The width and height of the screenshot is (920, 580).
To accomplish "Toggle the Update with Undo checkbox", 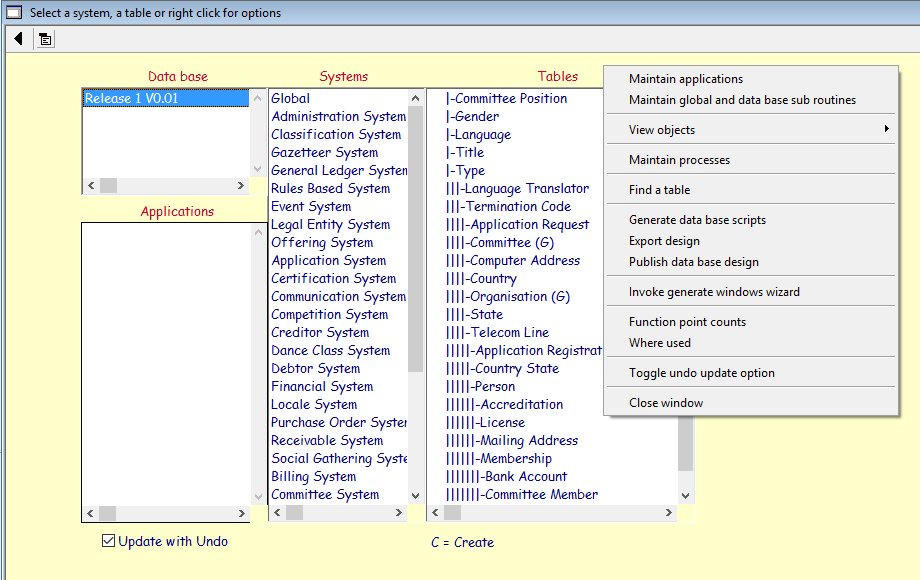I will click(x=109, y=541).
